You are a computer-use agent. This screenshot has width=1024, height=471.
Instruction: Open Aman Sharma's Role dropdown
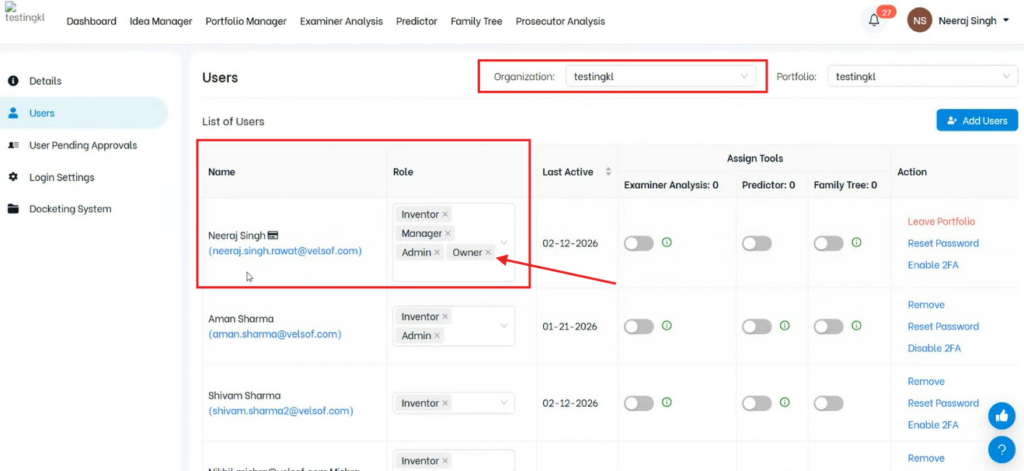[x=504, y=326]
